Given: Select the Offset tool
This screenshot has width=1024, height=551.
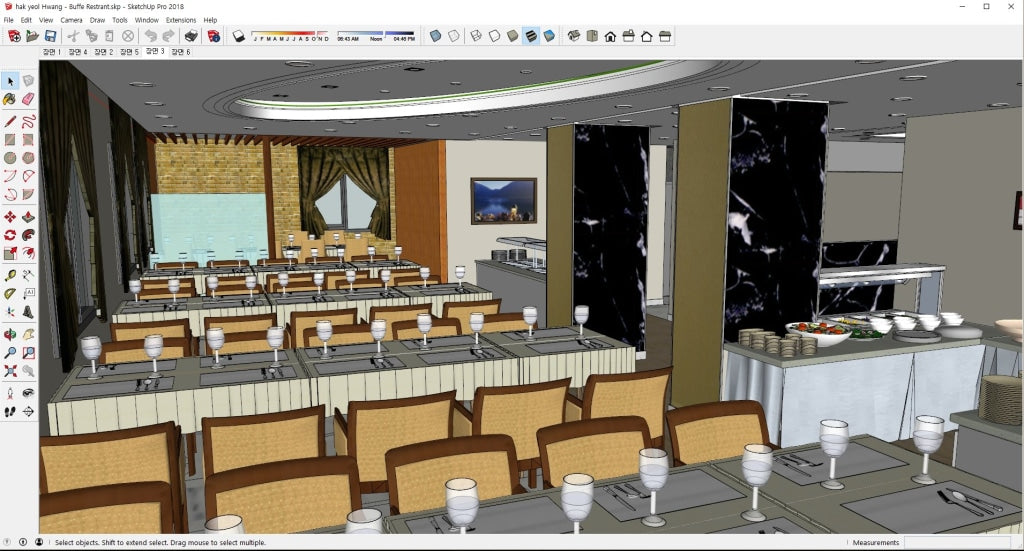Looking at the screenshot, I should click(x=28, y=253).
